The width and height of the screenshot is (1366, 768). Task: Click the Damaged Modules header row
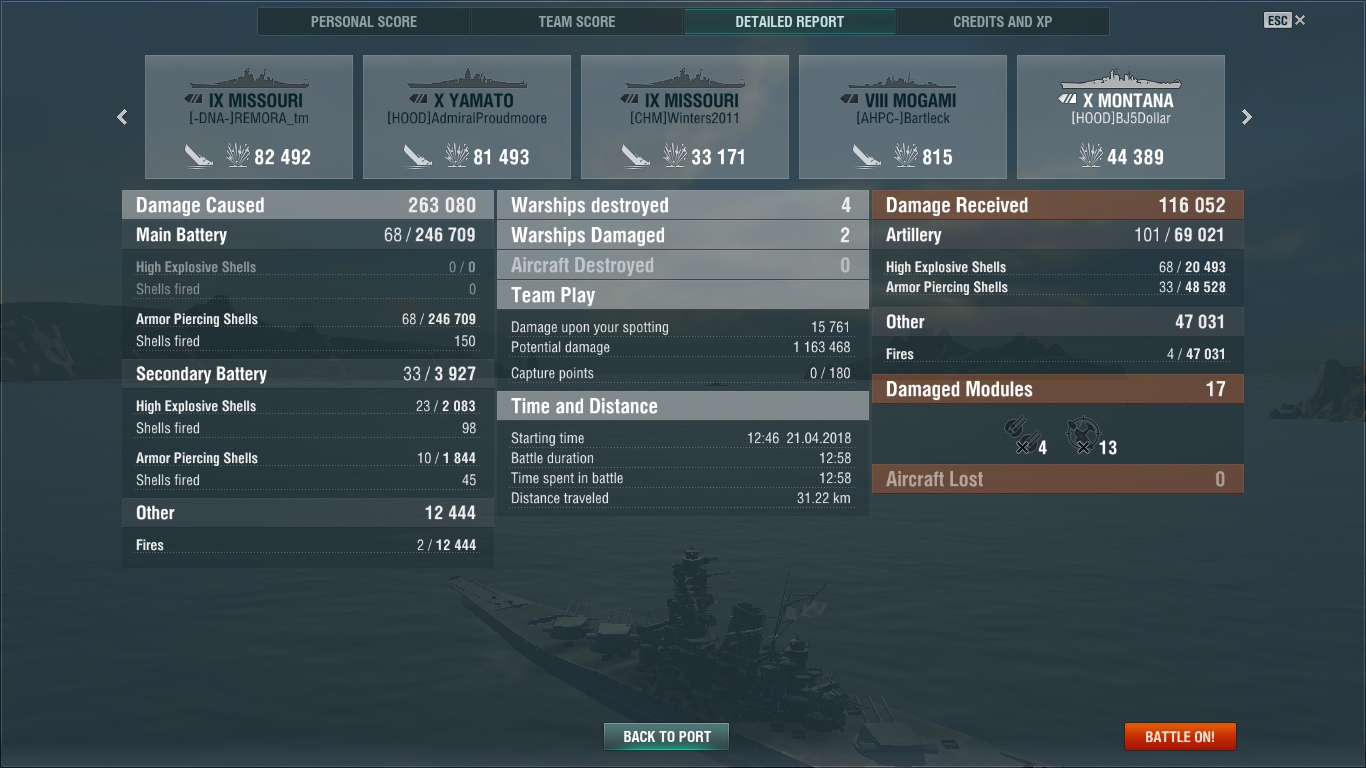point(1058,389)
